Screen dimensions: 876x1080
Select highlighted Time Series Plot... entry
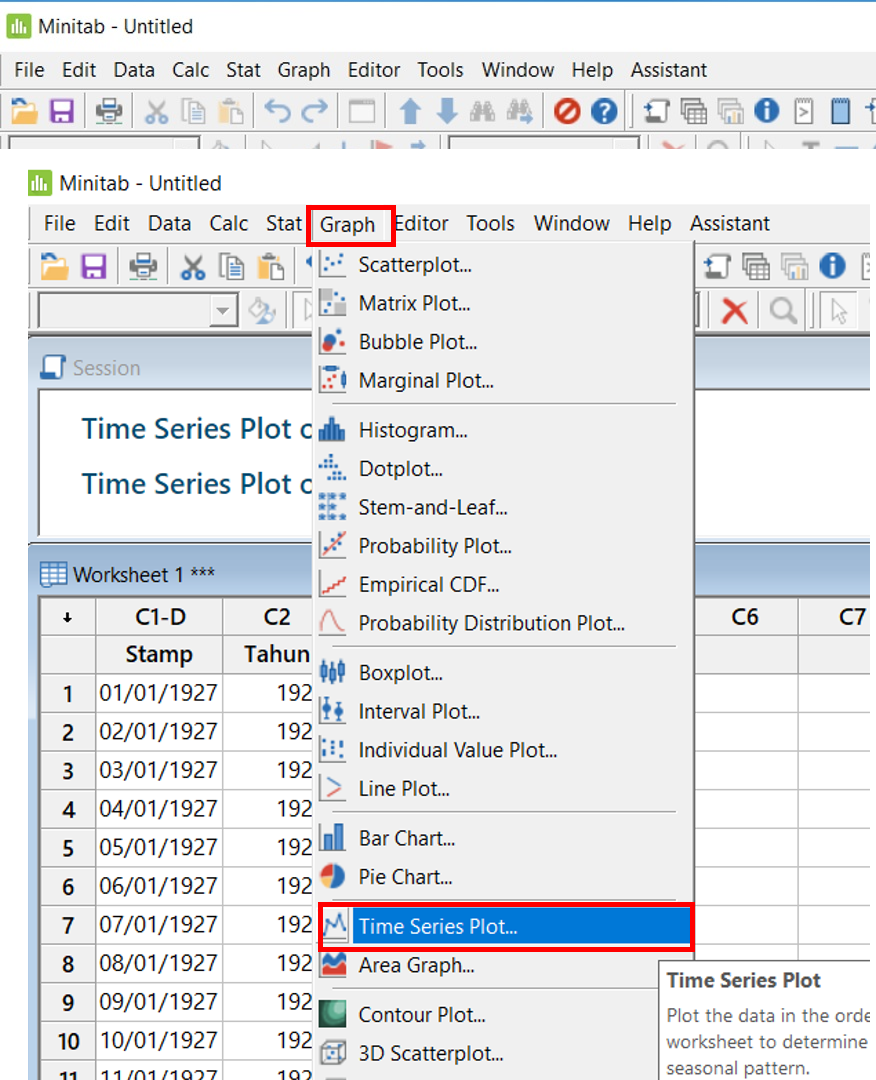(505, 926)
